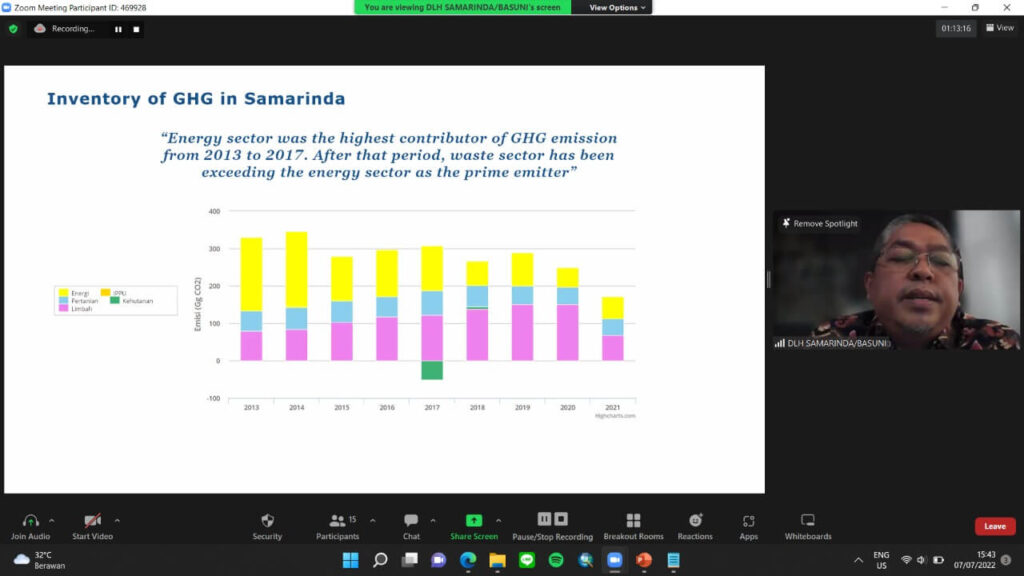
Task: Open Whiteboards
Action: point(808,526)
